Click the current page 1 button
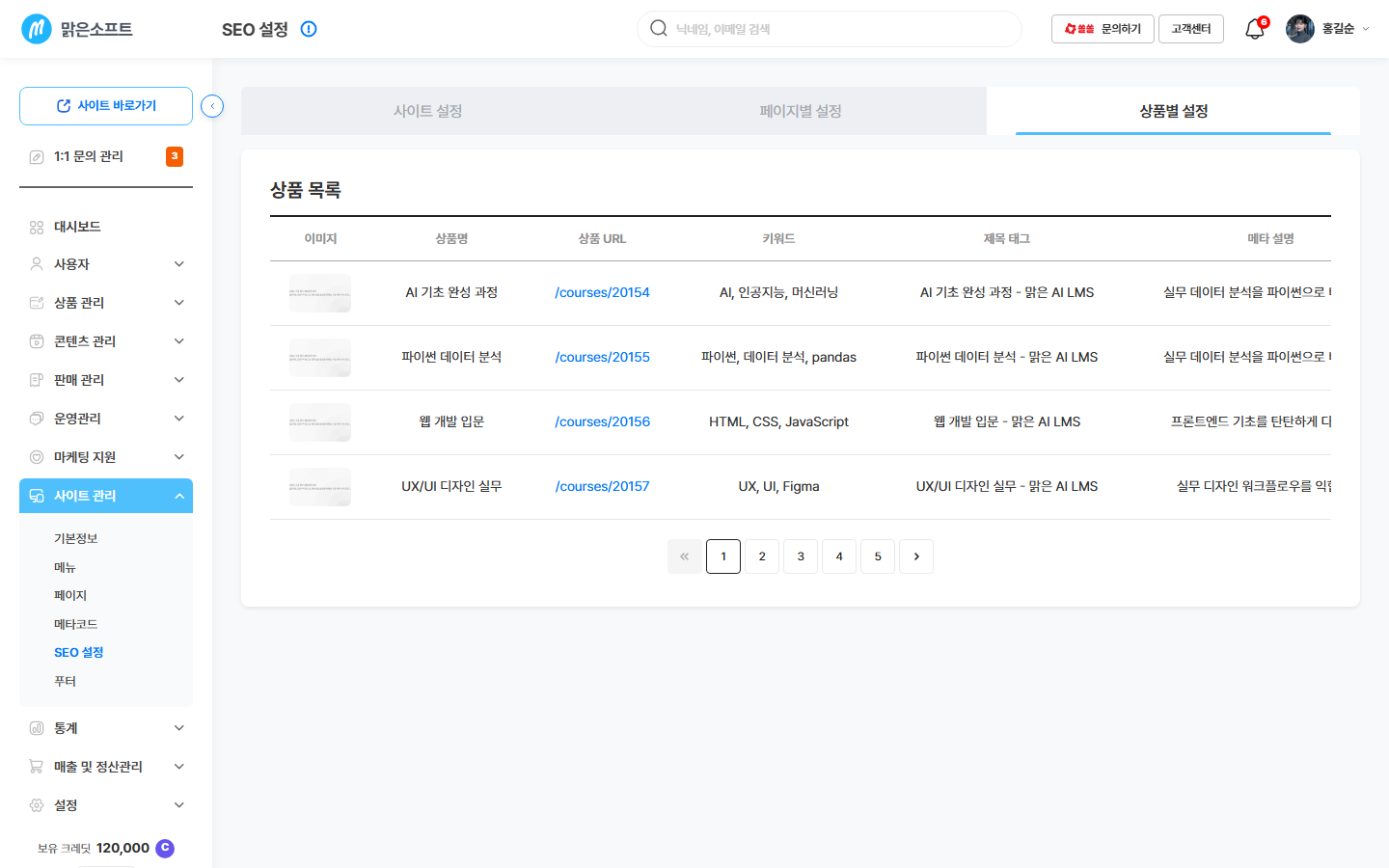This screenshot has height=868, width=1389. [723, 556]
